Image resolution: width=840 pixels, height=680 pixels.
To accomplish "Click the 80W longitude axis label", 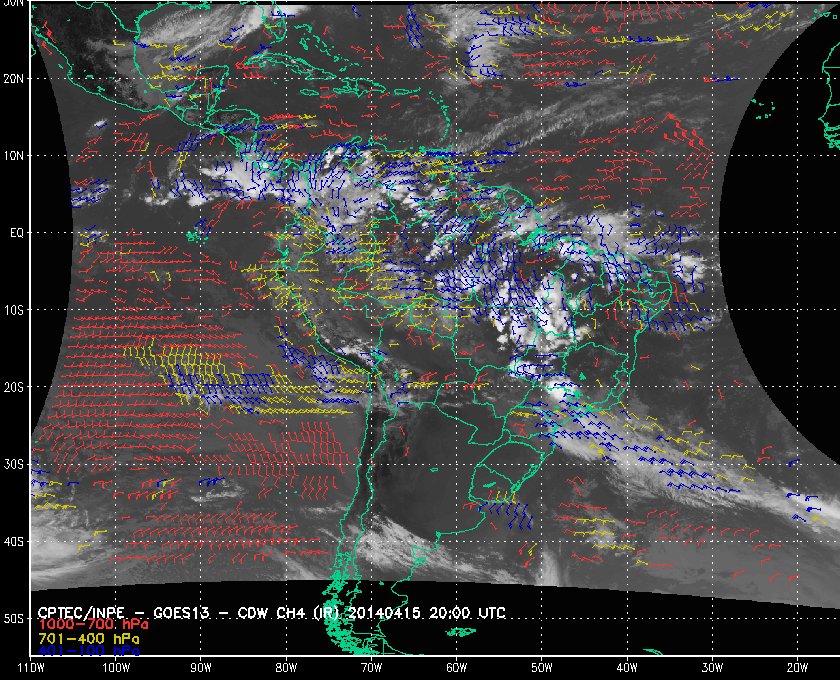I will coord(286,668).
